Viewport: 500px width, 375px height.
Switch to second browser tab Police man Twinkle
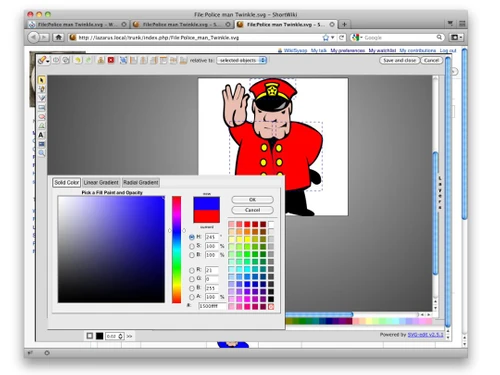point(181,24)
